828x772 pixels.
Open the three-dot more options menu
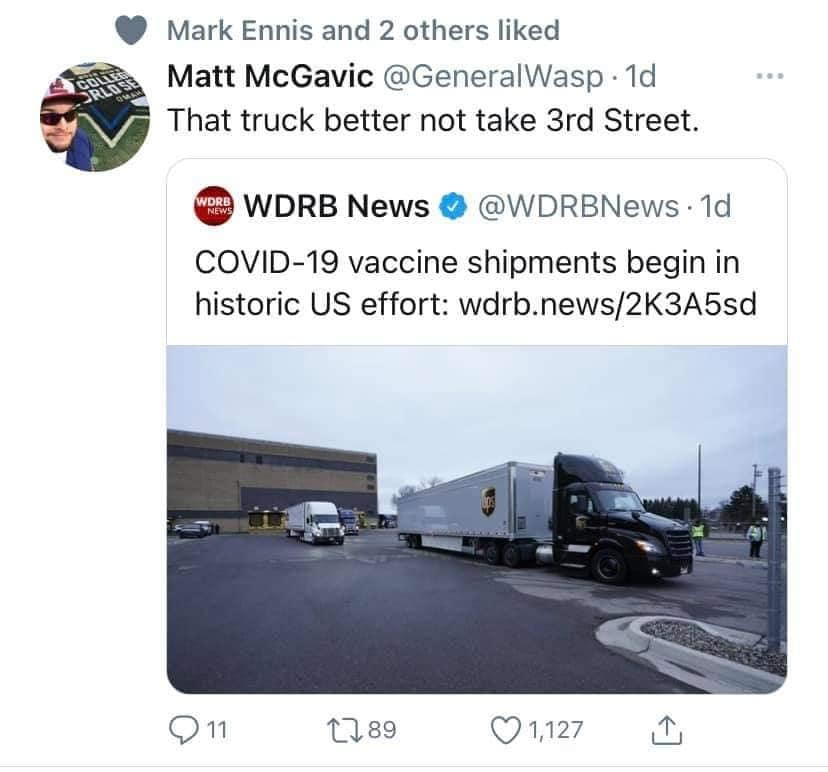pyautogui.click(x=770, y=77)
